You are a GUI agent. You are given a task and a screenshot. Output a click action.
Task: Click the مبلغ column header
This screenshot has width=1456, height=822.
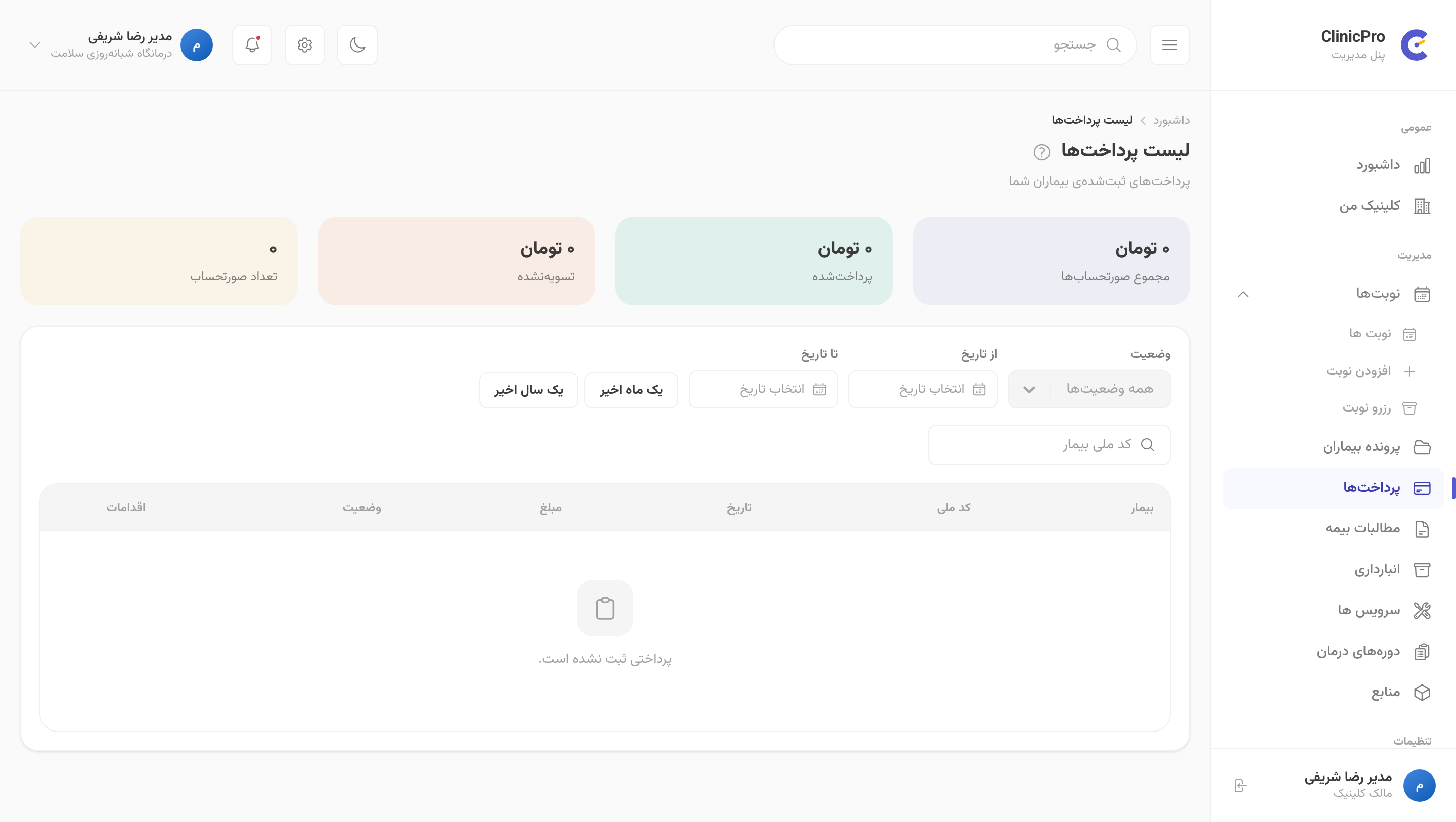click(551, 508)
